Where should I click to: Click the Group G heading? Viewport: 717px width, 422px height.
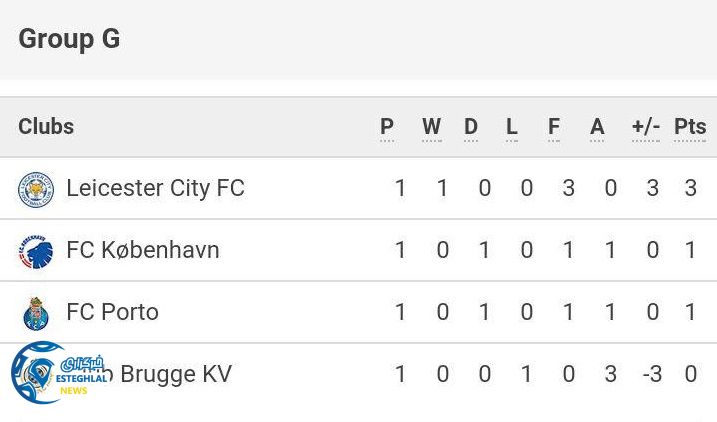69,39
